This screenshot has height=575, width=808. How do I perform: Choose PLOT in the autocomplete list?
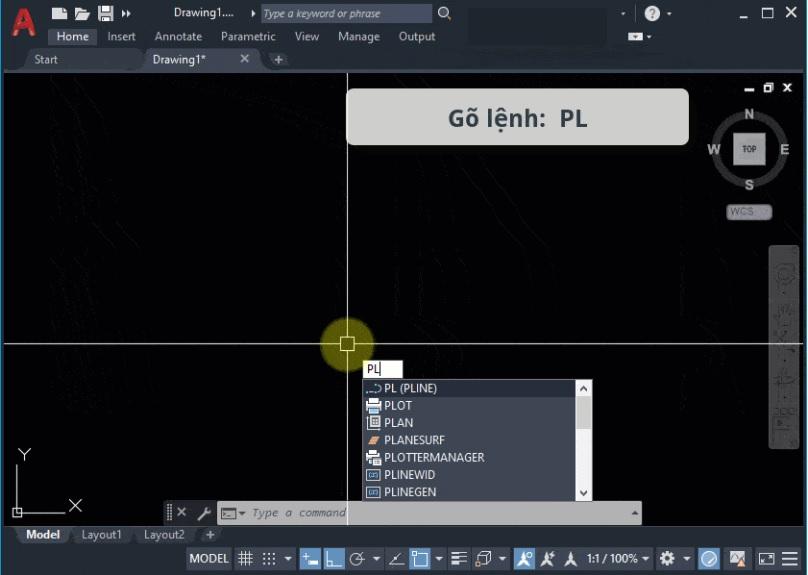click(398, 406)
